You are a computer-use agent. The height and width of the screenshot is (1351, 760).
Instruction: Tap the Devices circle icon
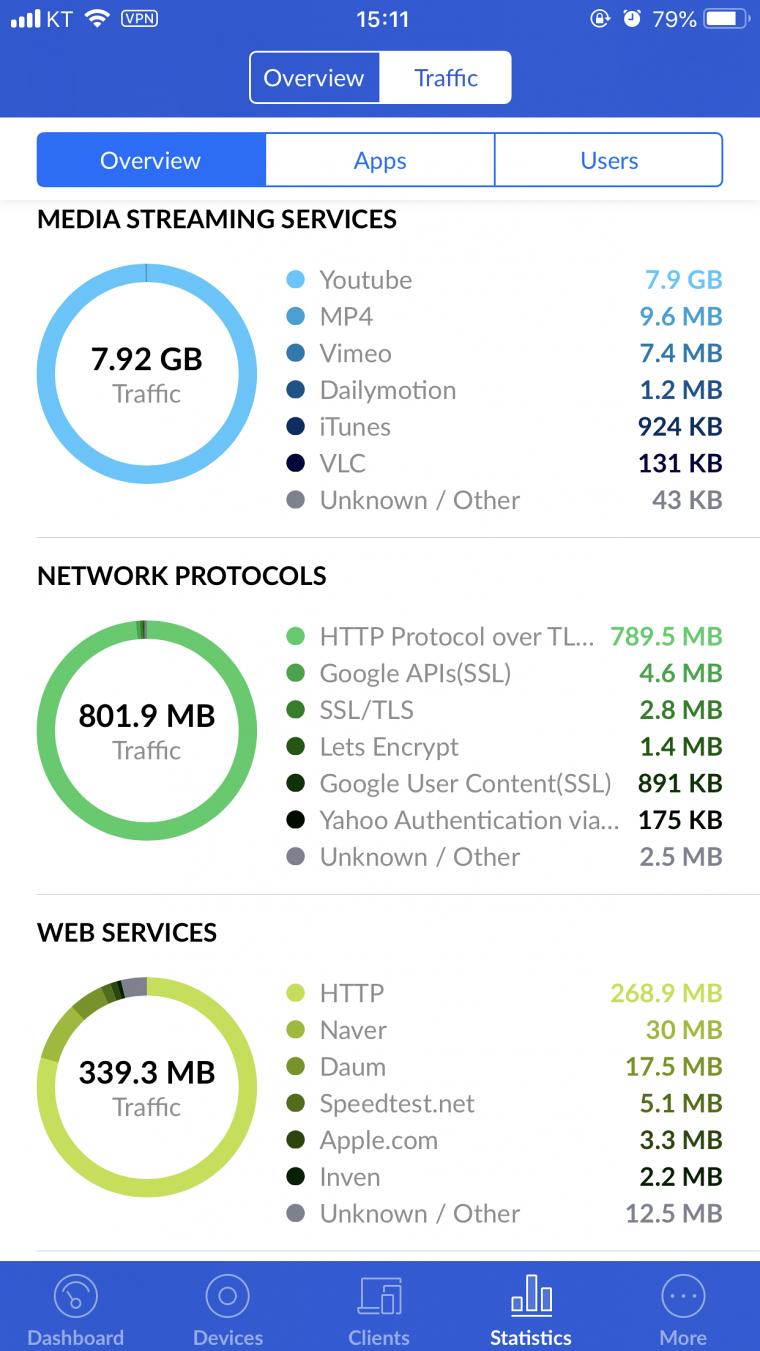click(x=227, y=1297)
